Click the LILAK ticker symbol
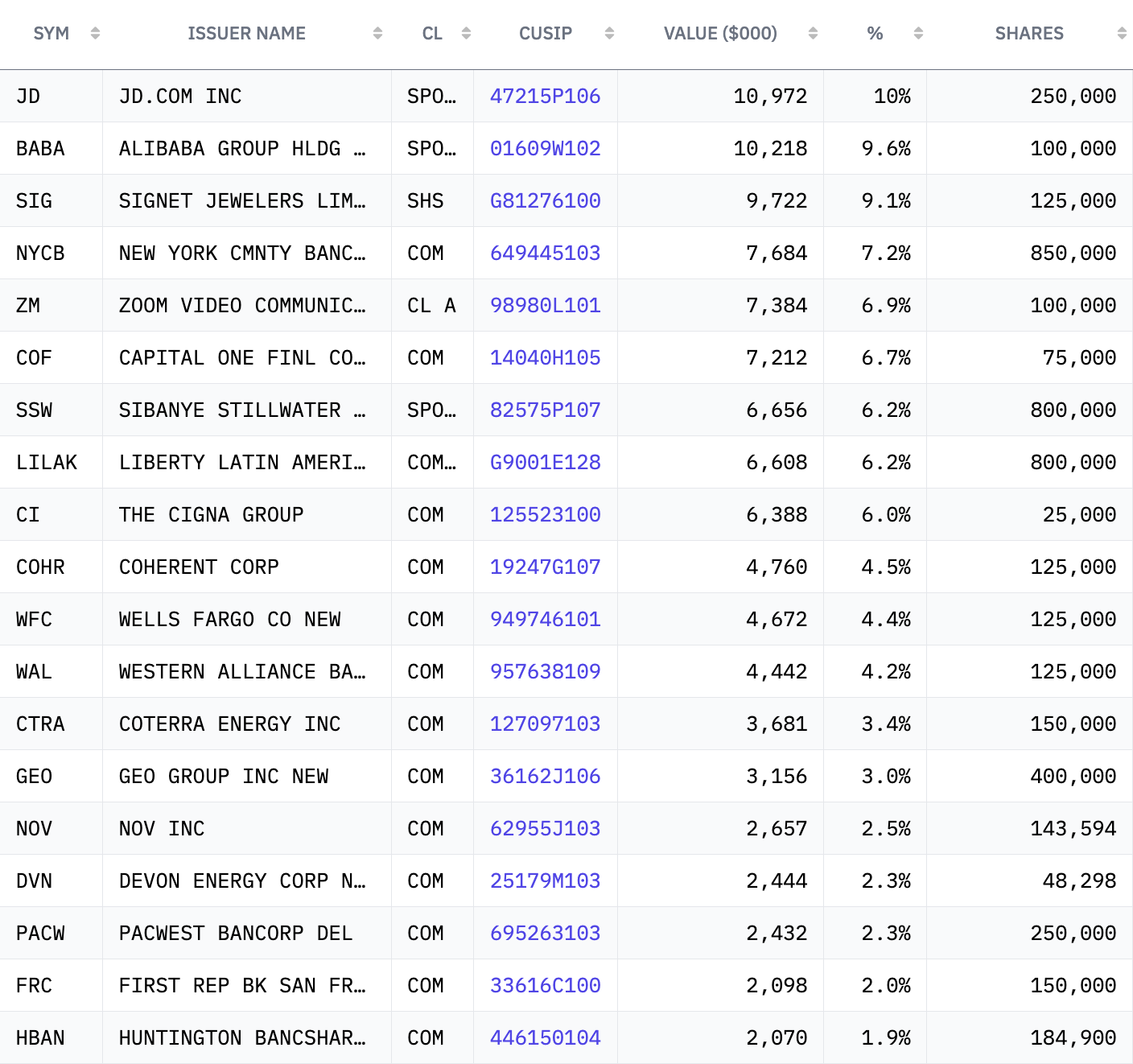1133x1064 pixels. [x=47, y=462]
